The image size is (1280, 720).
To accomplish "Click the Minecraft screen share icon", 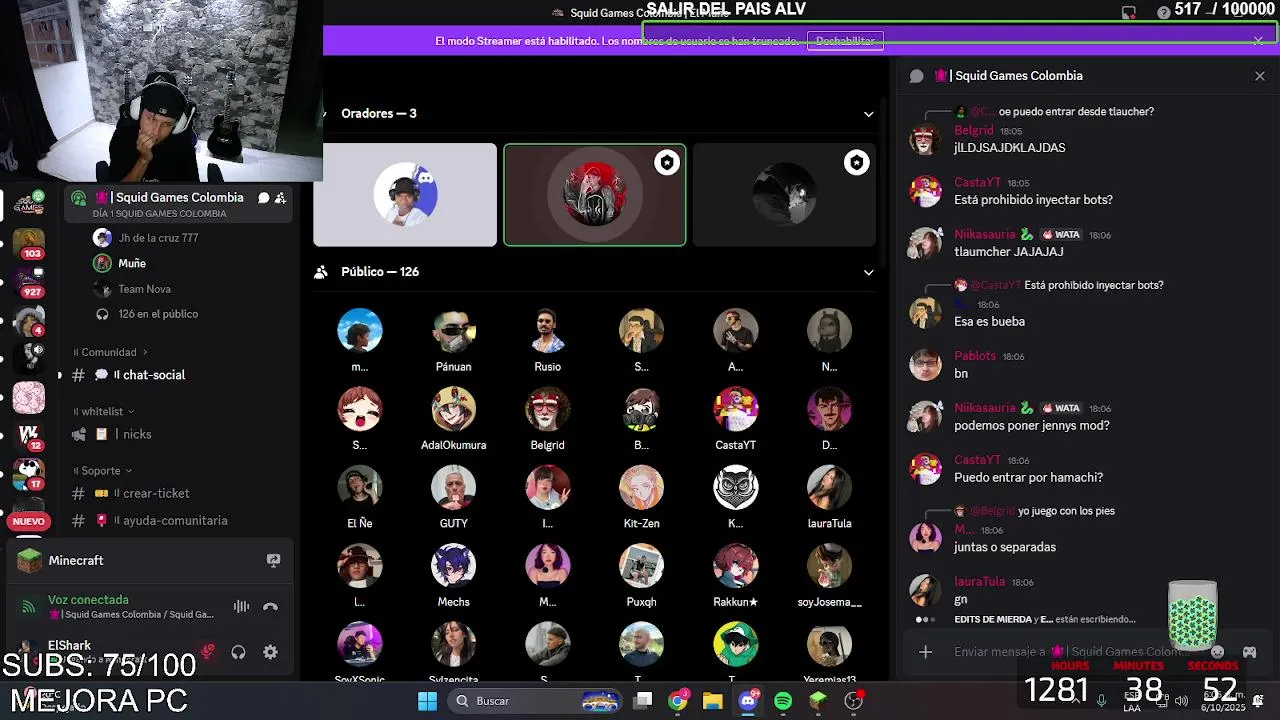I will [273, 561].
